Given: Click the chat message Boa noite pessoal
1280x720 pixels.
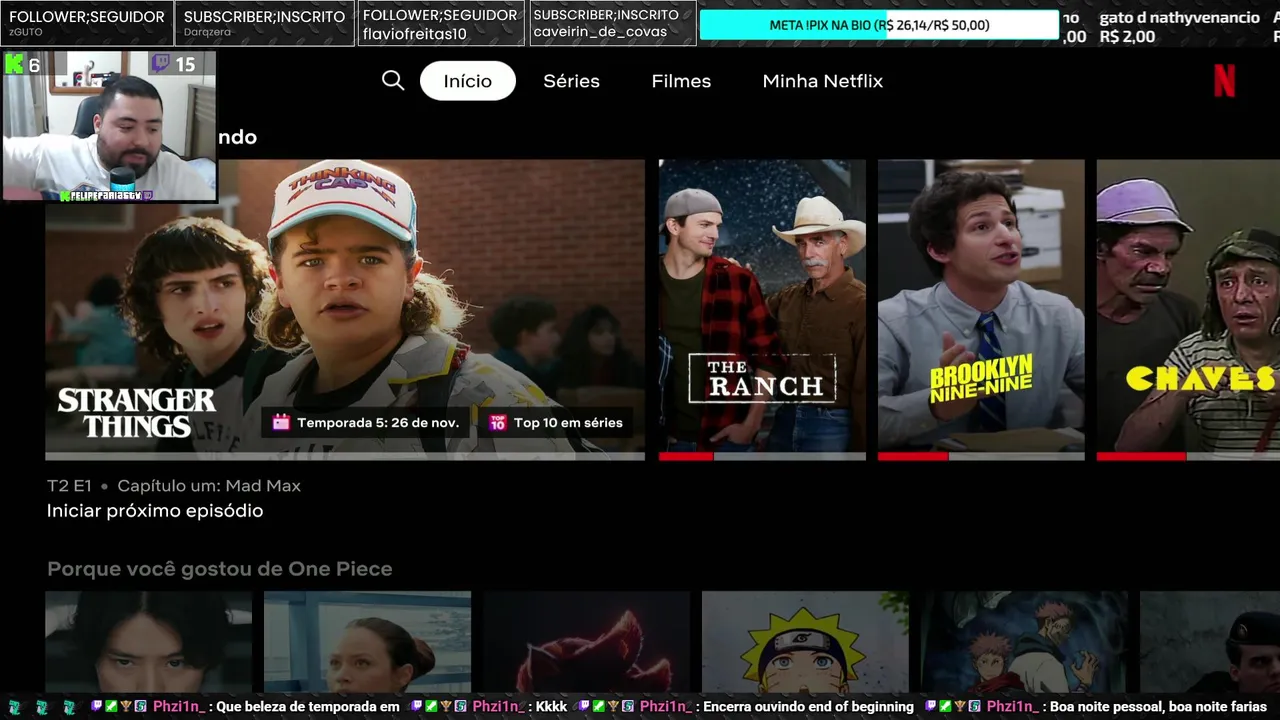Looking at the screenshot, I should (x=1158, y=707).
